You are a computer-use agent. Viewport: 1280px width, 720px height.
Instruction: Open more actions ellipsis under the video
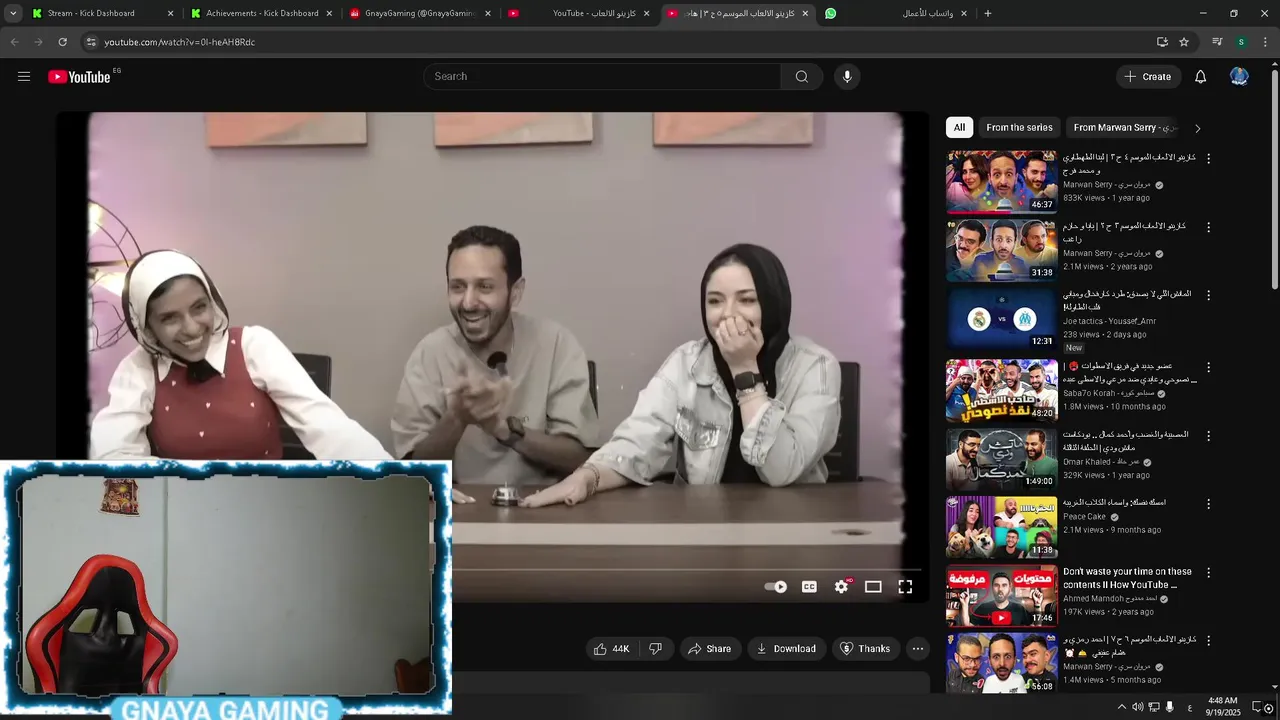pyautogui.click(x=917, y=649)
